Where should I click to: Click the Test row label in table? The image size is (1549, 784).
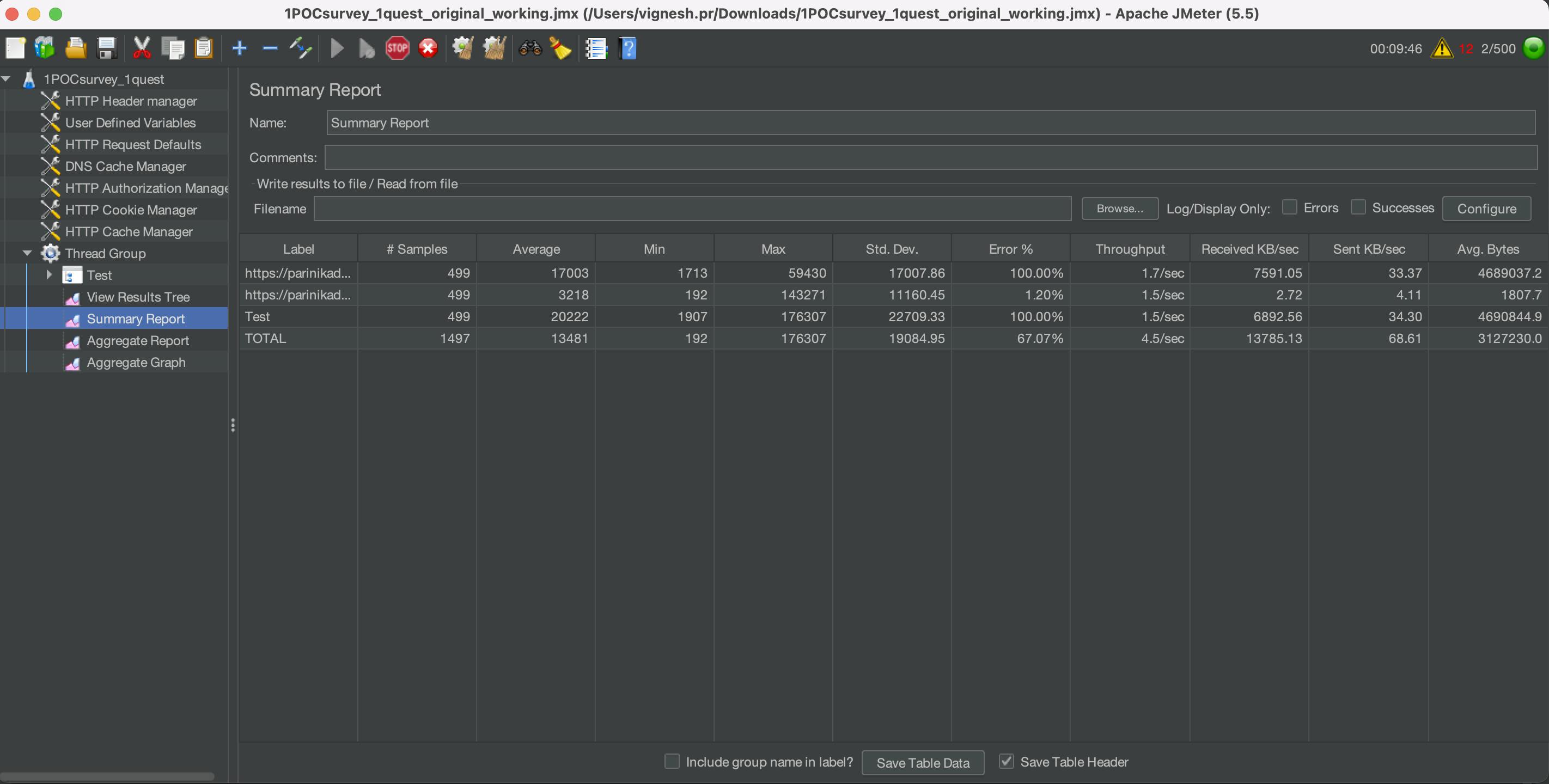click(258, 317)
